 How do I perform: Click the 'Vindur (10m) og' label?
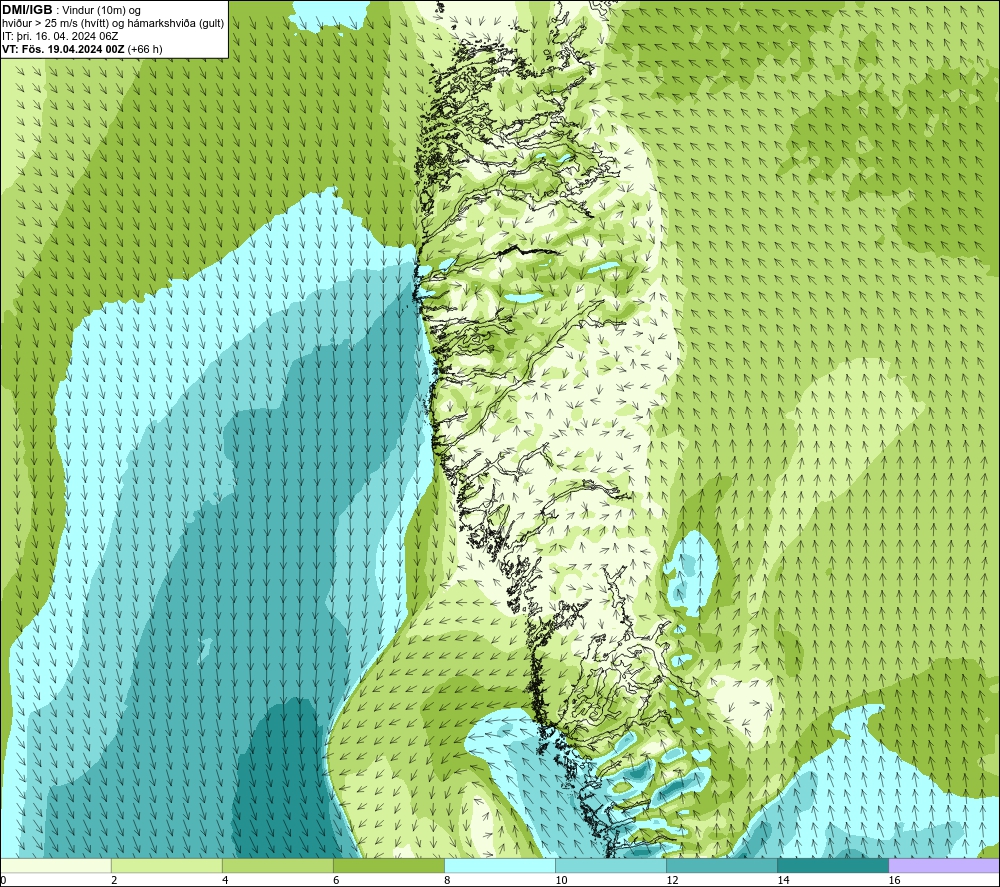pos(101,11)
